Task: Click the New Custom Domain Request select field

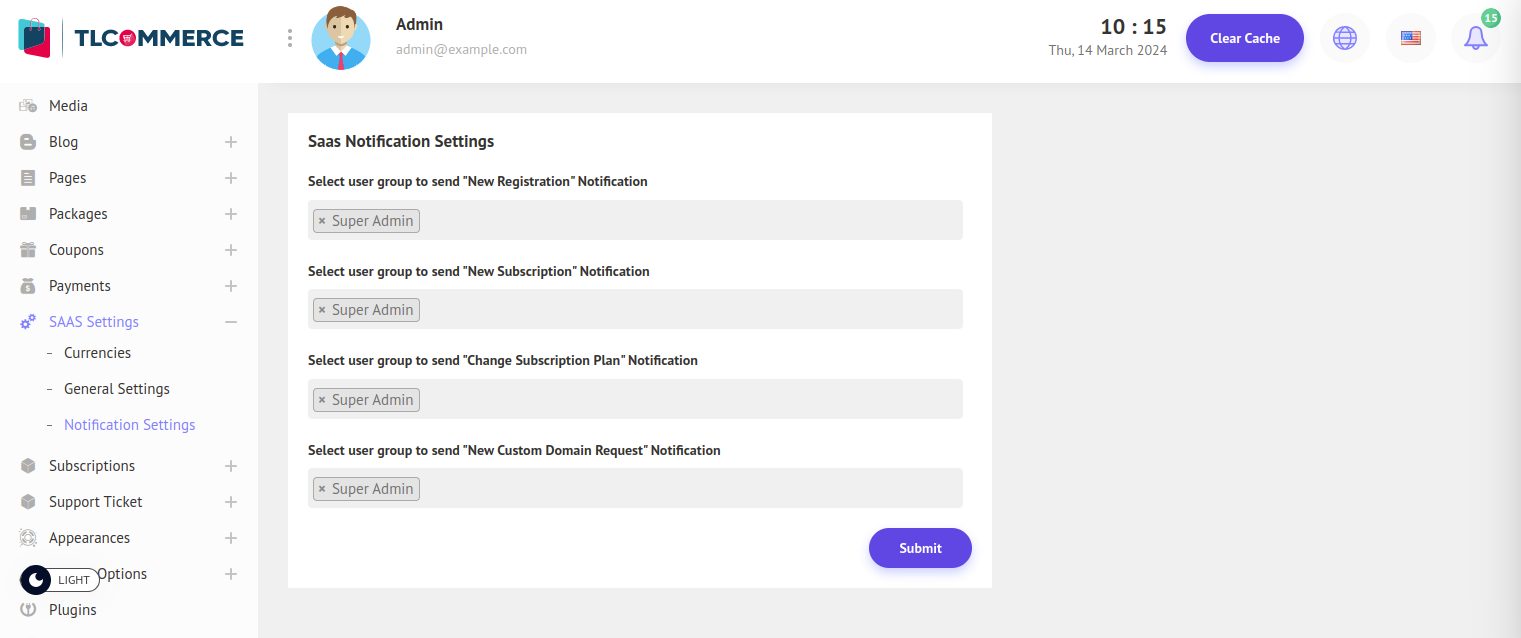Action: click(x=690, y=488)
